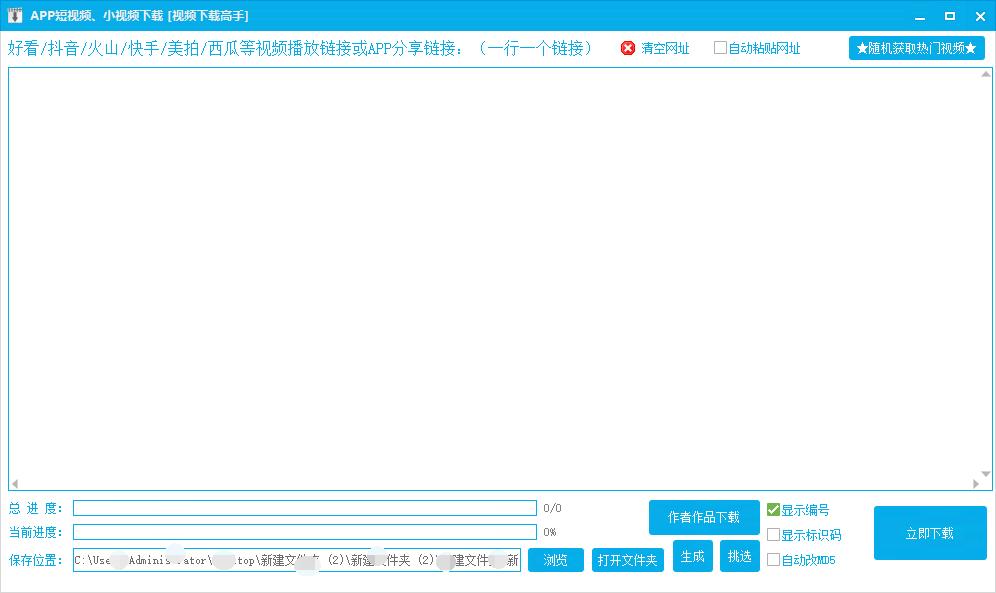This screenshot has width=996, height=593.
Task: Click the star icon on the hot videos button
Action: click(x=861, y=47)
